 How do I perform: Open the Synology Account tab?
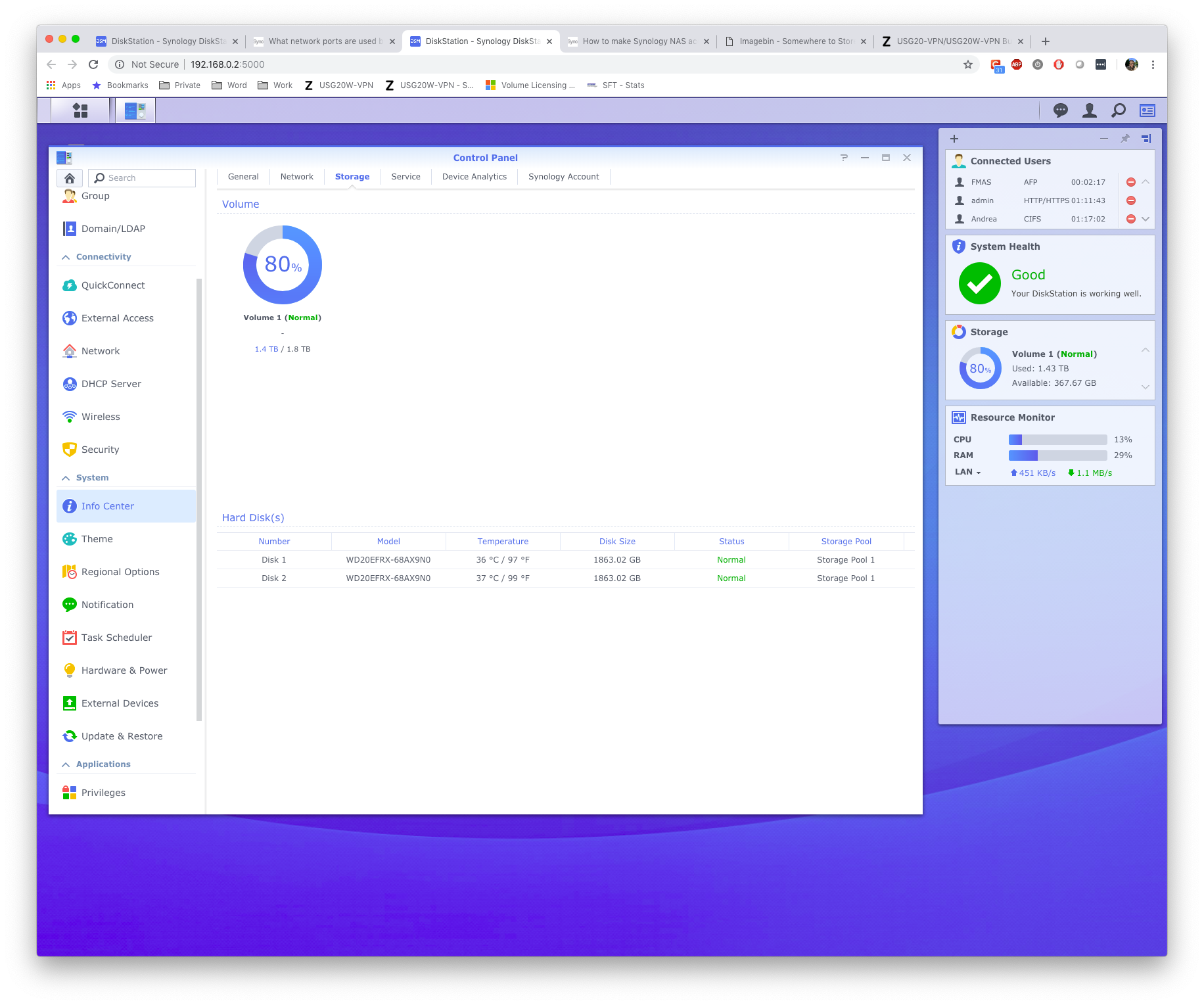(564, 177)
